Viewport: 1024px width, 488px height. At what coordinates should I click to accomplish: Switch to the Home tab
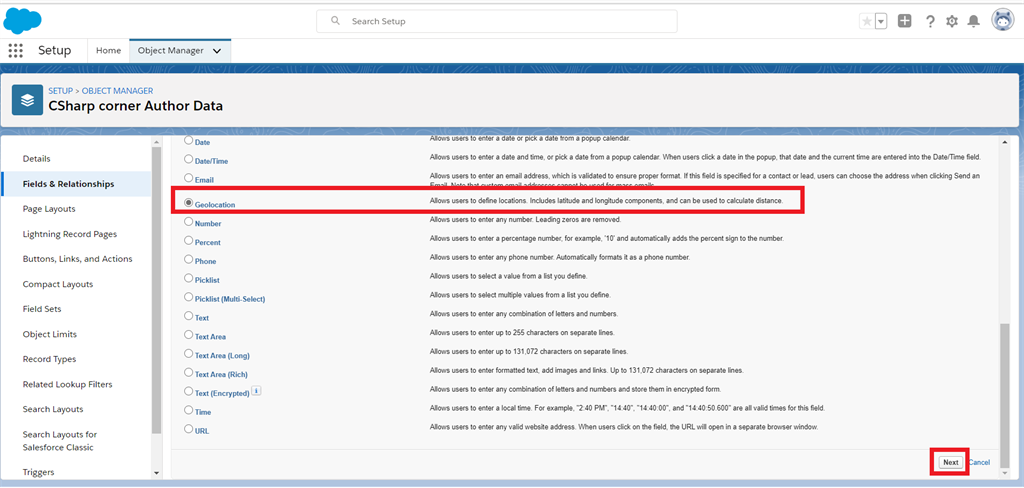point(108,50)
